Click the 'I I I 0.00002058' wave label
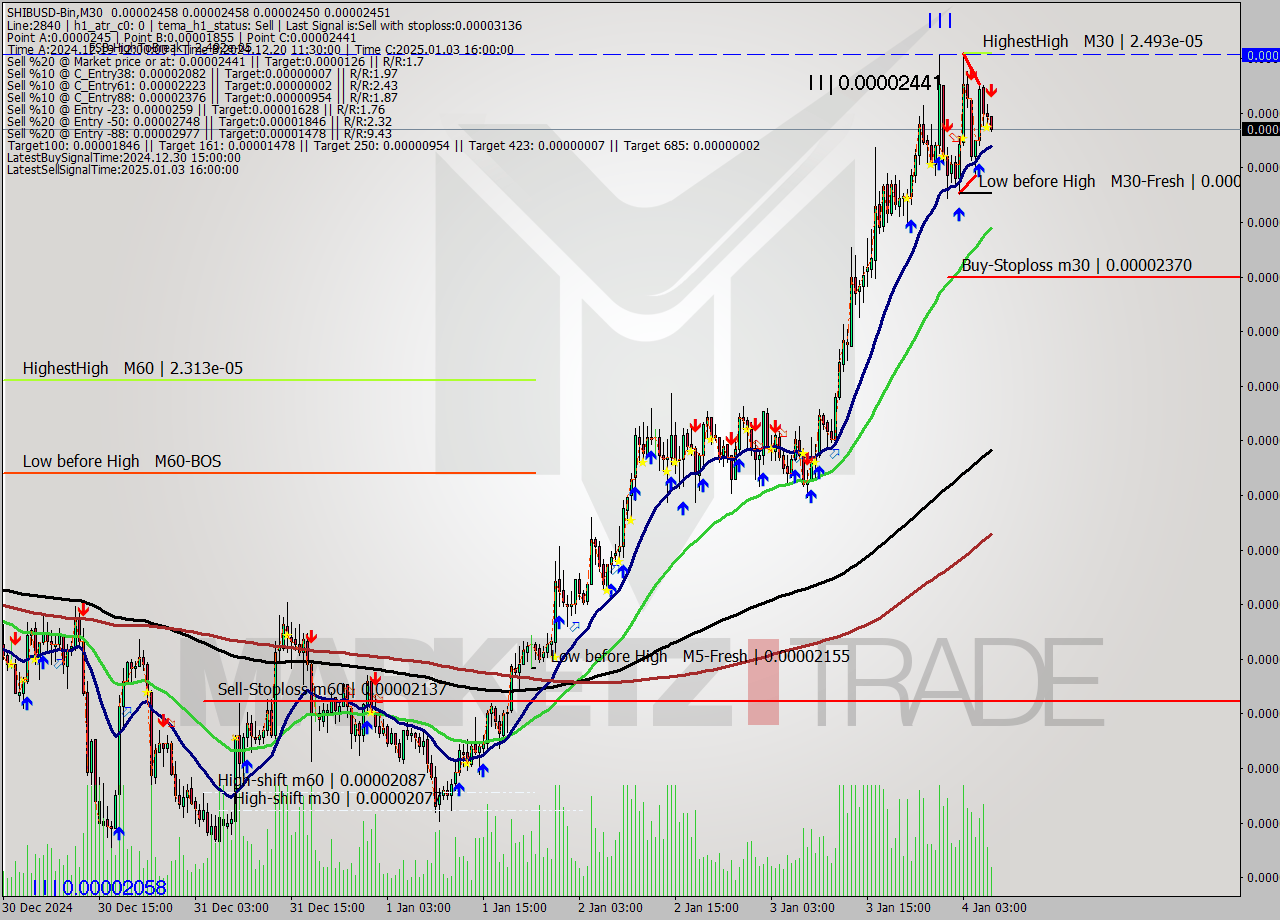The height and width of the screenshot is (920, 1280). pos(99,887)
